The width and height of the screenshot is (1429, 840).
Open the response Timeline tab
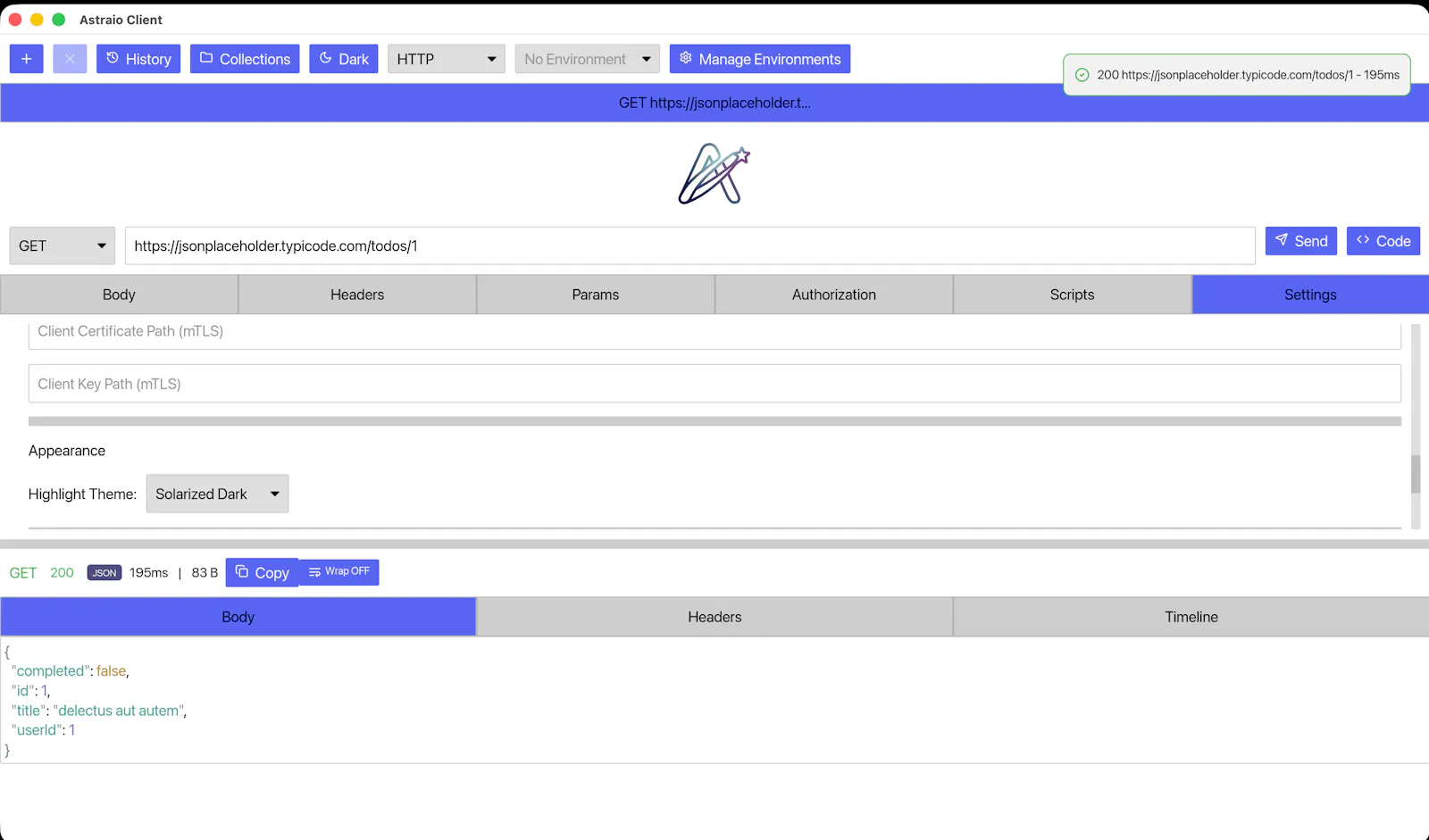(1191, 617)
